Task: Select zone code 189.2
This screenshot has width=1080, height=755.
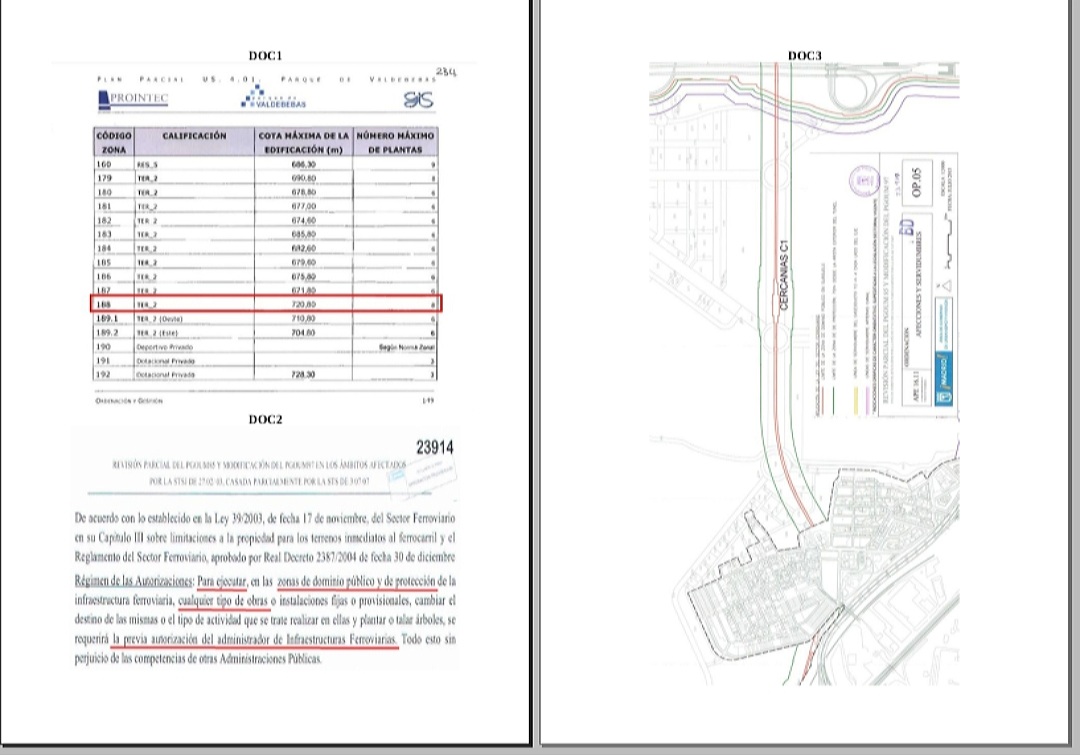Action: (107, 332)
